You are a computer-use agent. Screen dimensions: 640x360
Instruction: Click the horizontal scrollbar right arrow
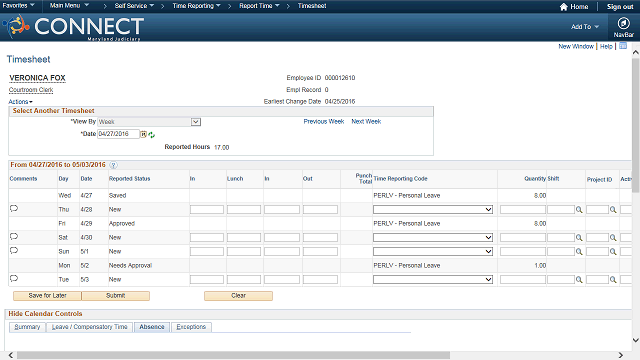click(620, 355)
